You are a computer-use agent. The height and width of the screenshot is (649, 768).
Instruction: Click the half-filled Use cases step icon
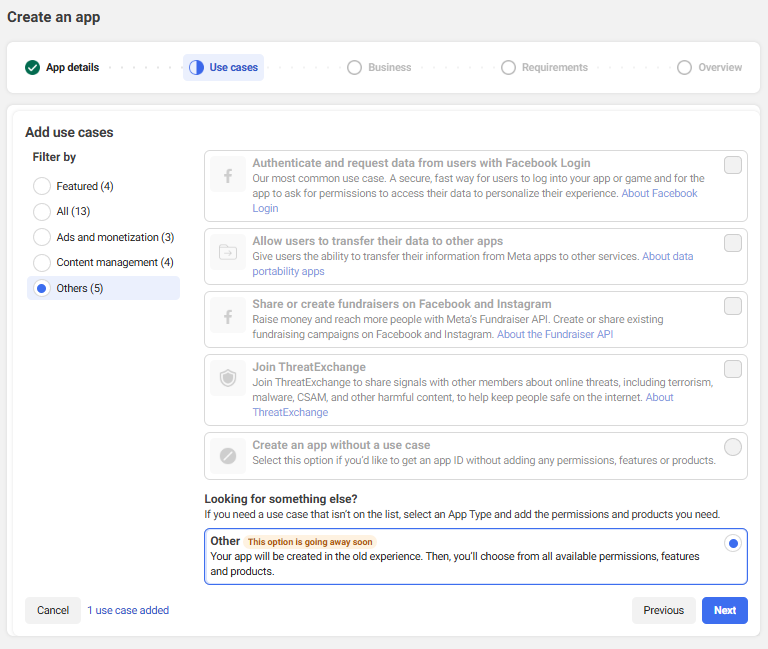click(196, 68)
